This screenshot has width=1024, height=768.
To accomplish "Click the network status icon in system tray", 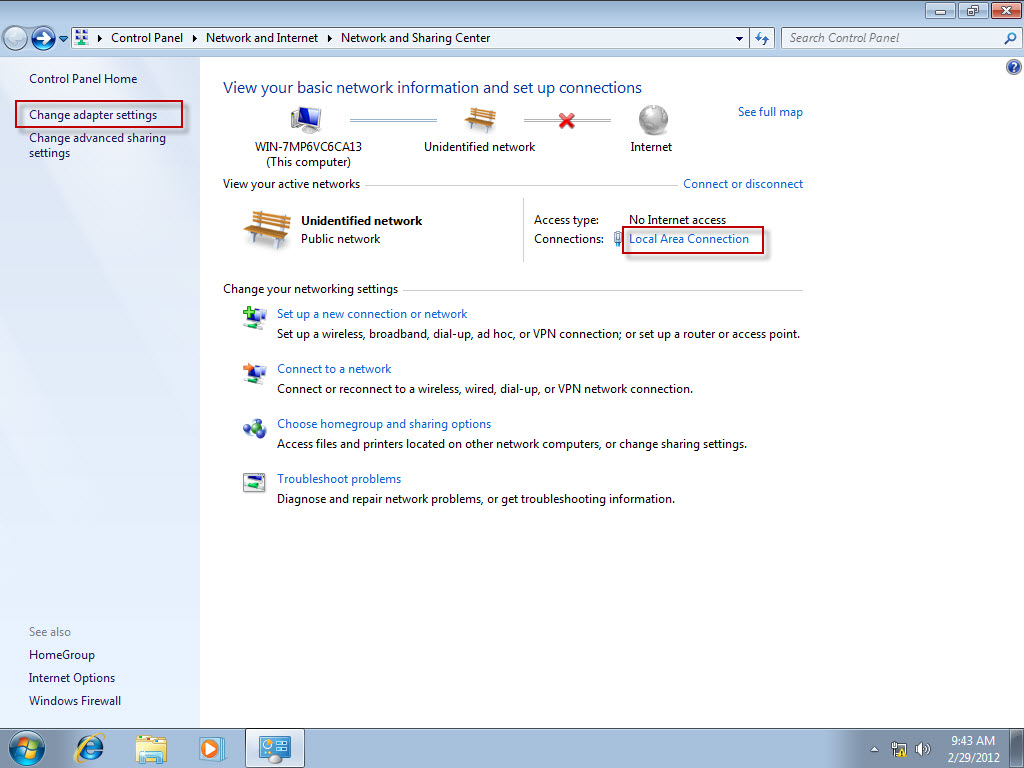I will click(898, 748).
